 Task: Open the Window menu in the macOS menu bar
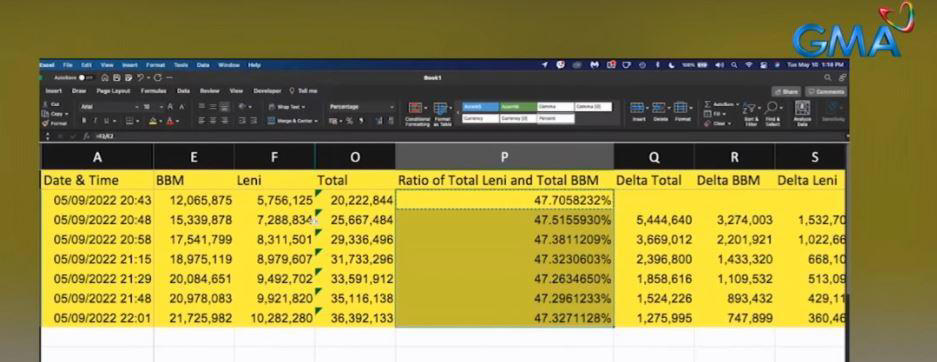point(228,65)
